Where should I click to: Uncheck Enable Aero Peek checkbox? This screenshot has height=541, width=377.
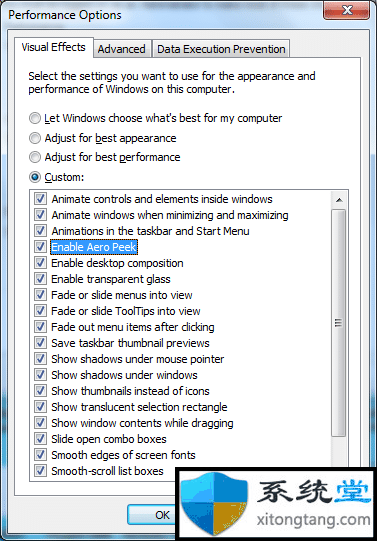[40, 247]
